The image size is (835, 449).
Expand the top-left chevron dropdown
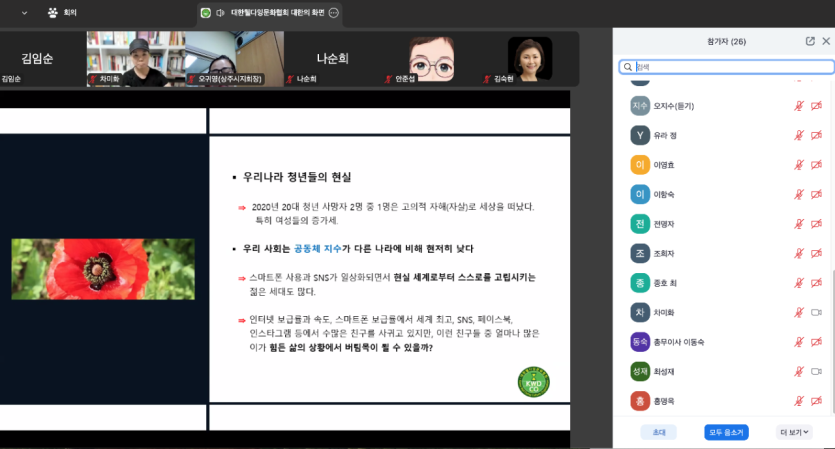[x=25, y=13]
